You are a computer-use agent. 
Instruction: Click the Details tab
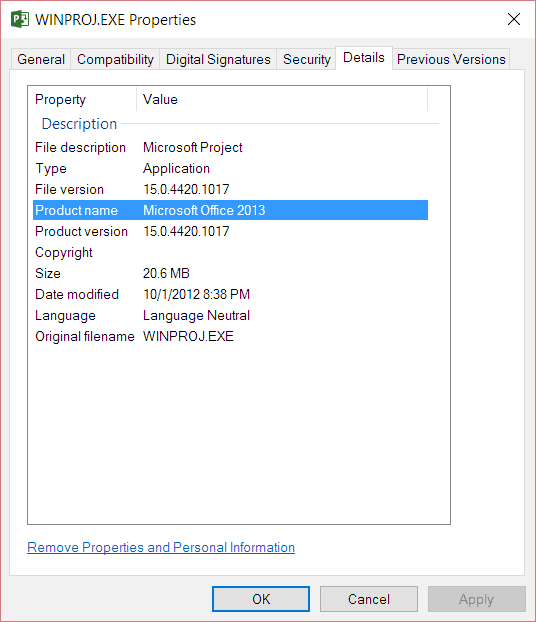pos(364,58)
